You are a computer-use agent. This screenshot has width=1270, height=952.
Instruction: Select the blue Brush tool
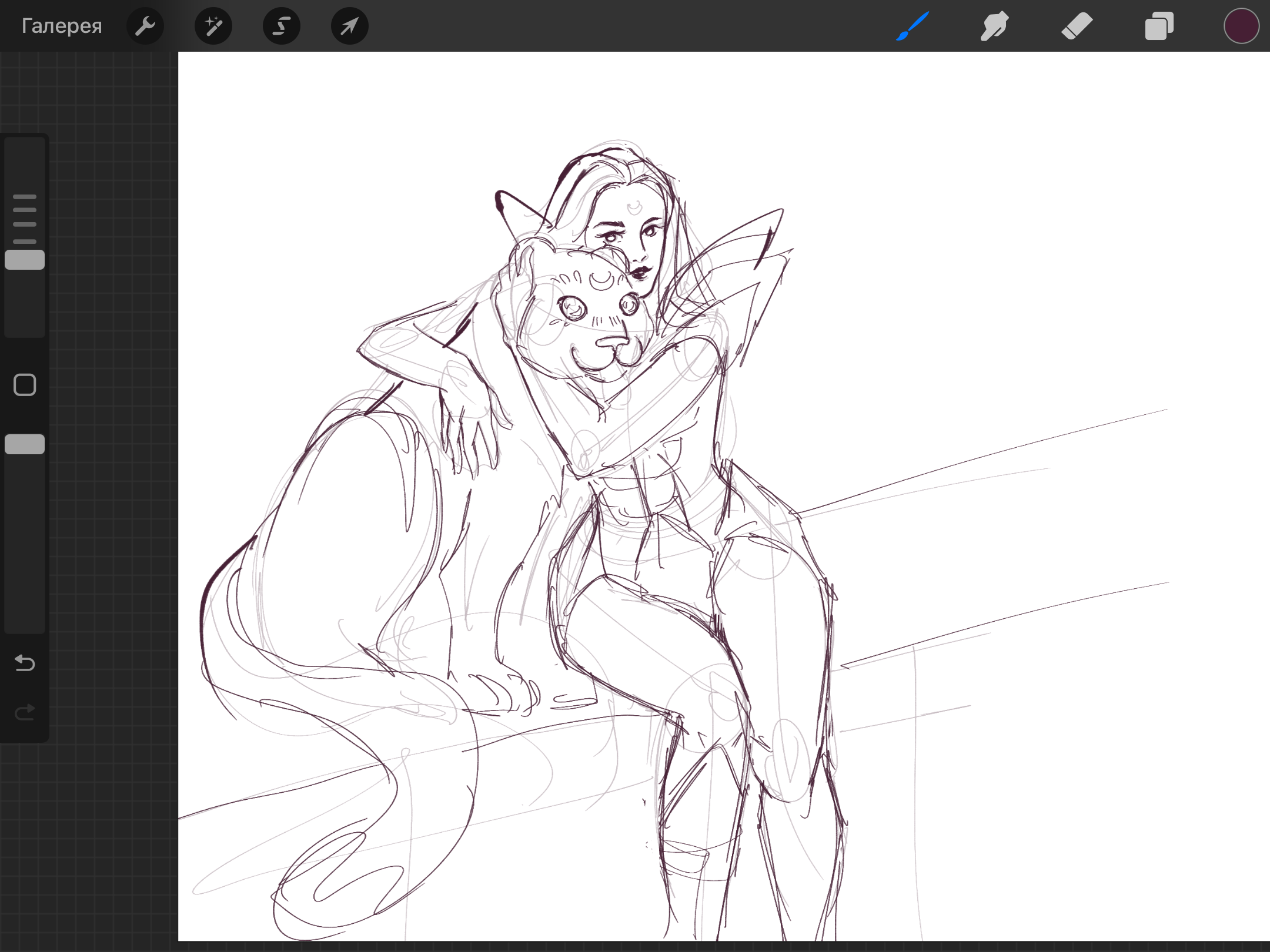[x=913, y=26]
